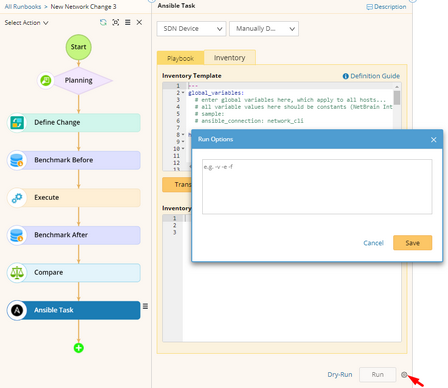Click green plus to add node
448x388 pixels.
pos(79,348)
